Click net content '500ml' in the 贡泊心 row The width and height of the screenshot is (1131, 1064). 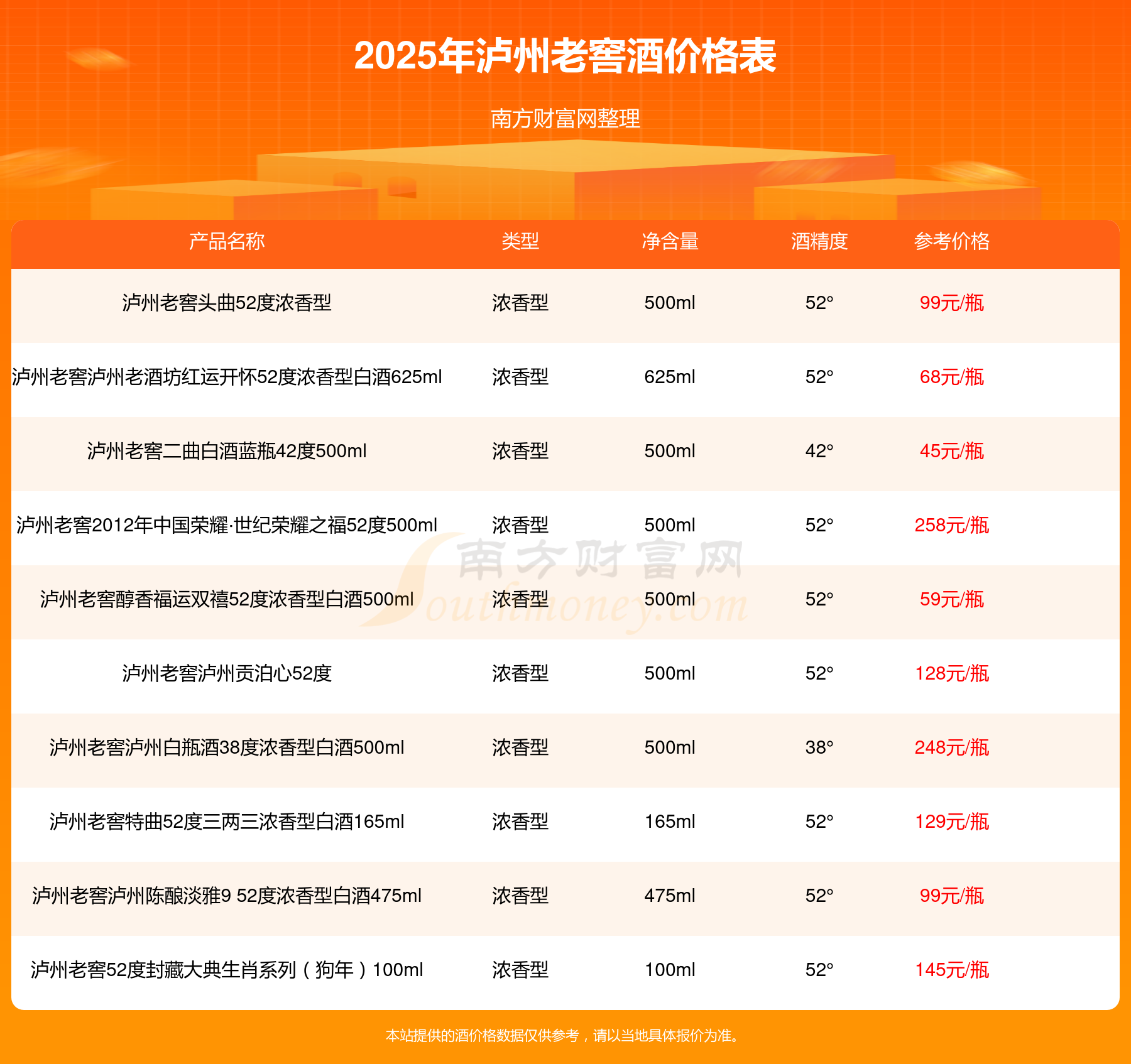pos(670,673)
